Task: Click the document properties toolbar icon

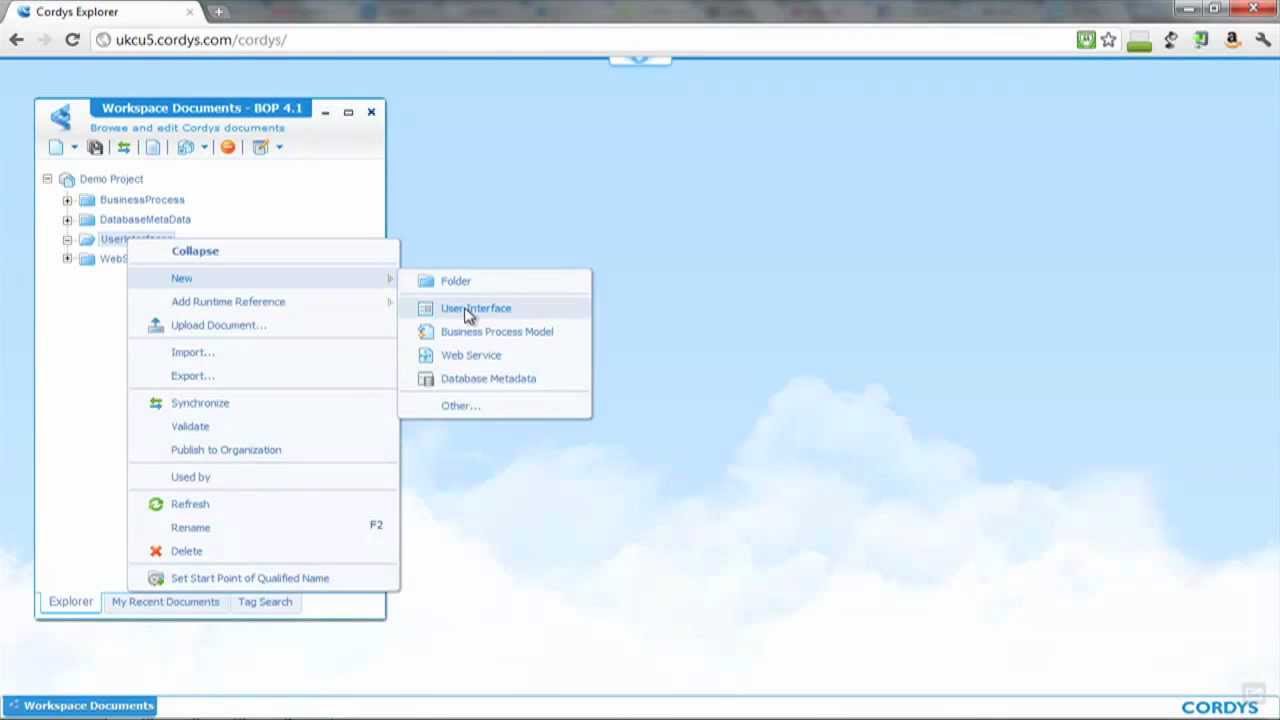Action: click(x=153, y=147)
